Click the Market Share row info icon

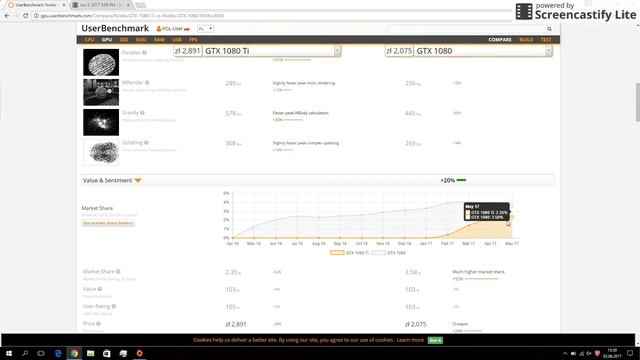118,271
